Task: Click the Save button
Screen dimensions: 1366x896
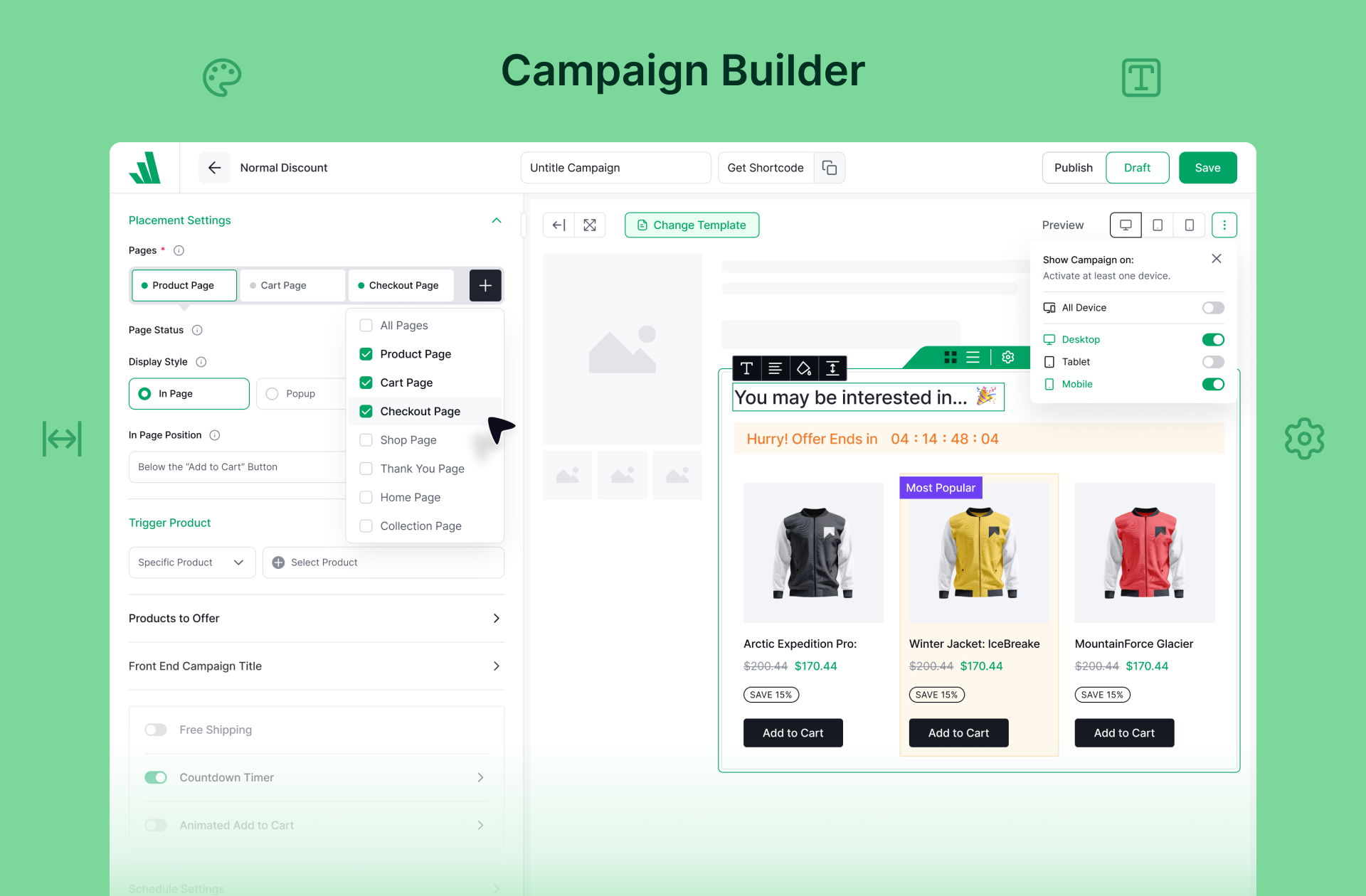Action: click(x=1208, y=168)
